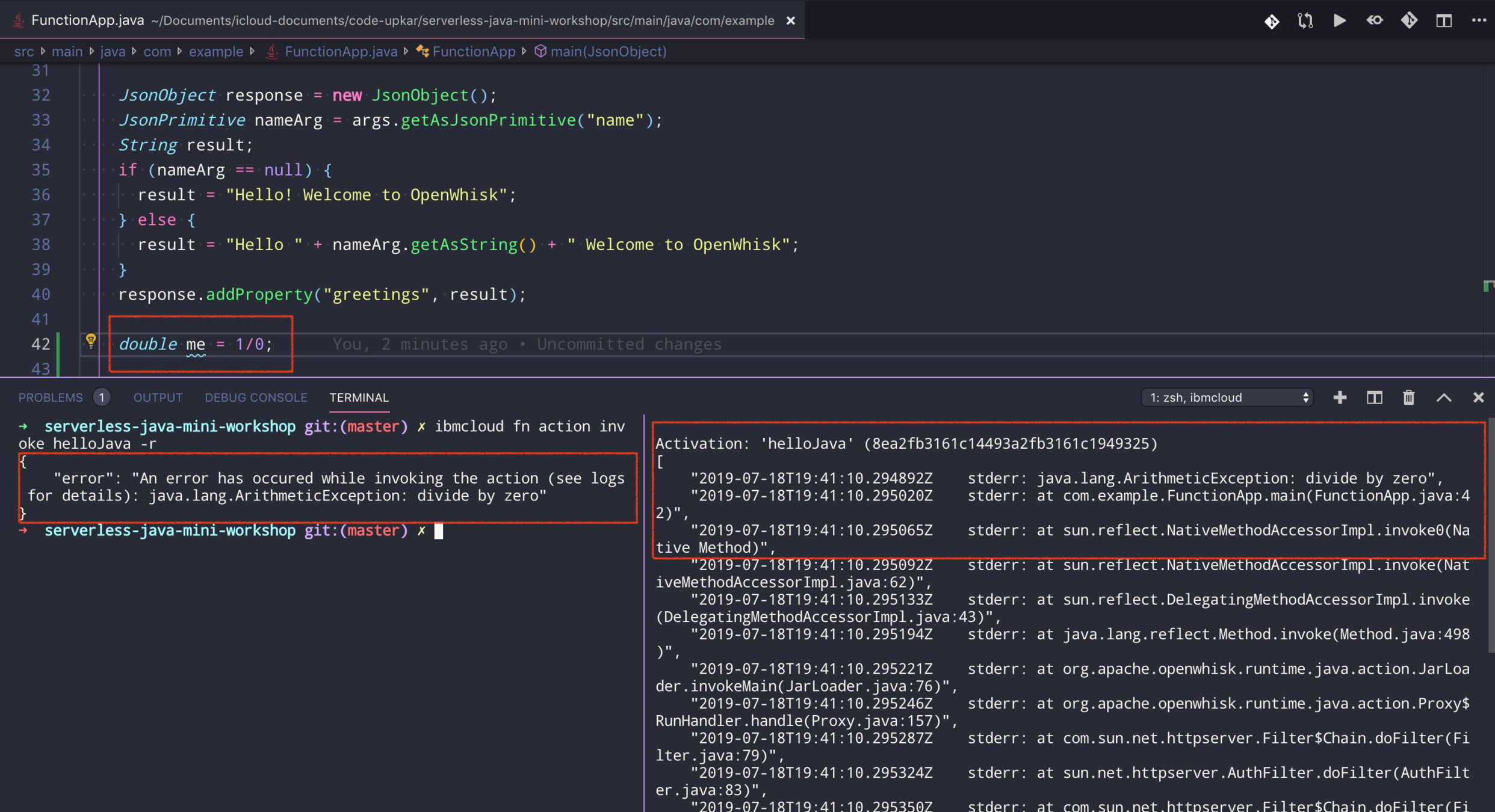This screenshot has width=1495, height=812.
Task: Close the FunctionApp.java editor tab
Action: [x=791, y=21]
